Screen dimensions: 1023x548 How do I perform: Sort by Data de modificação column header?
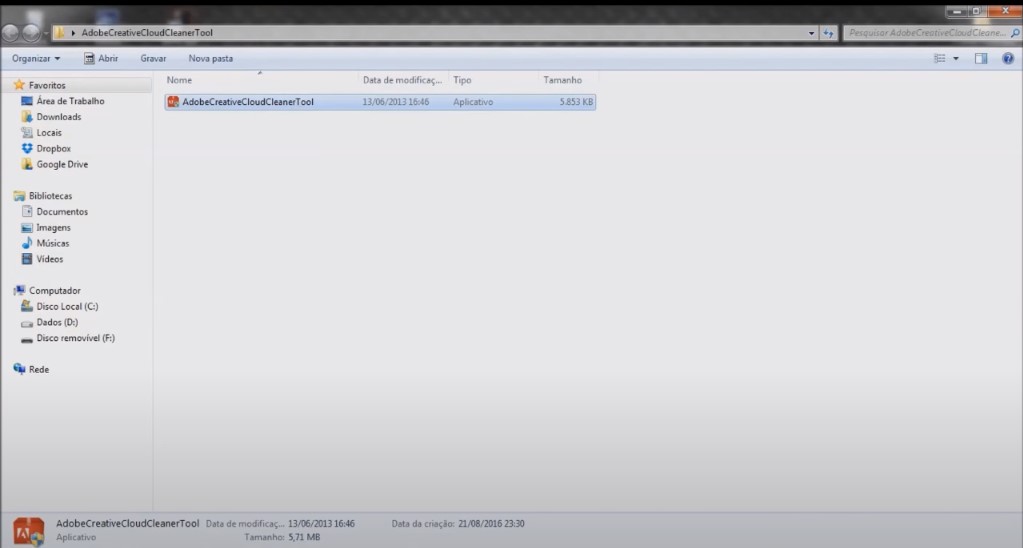[403, 80]
